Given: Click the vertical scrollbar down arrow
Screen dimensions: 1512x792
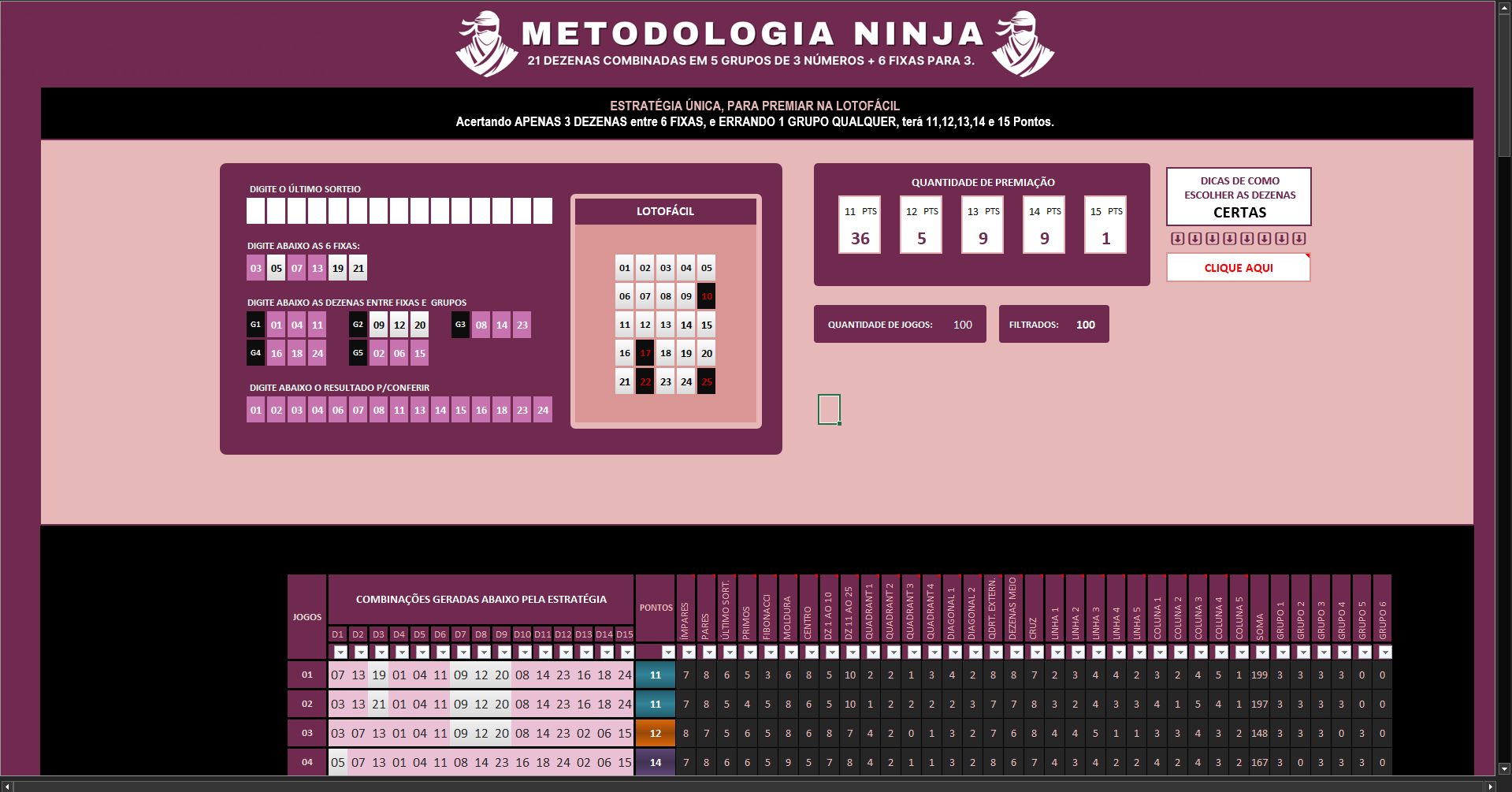Looking at the screenshot, I should [x=1504, y=769].
